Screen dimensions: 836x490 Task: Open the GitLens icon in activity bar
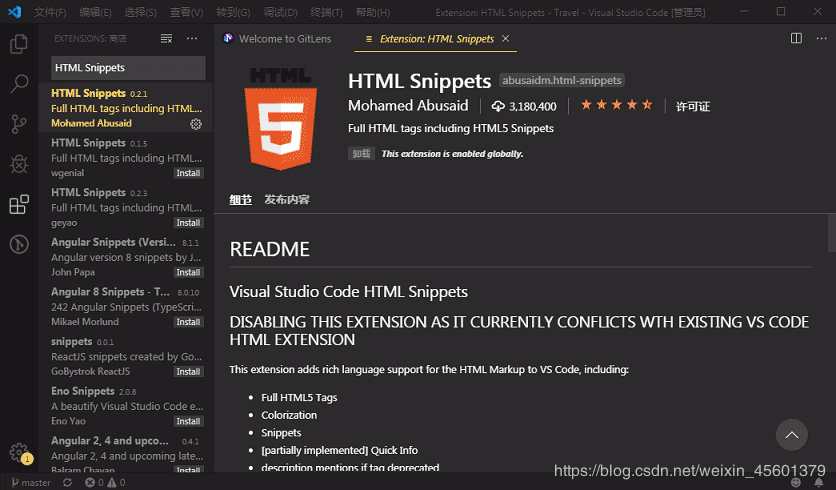18,244
